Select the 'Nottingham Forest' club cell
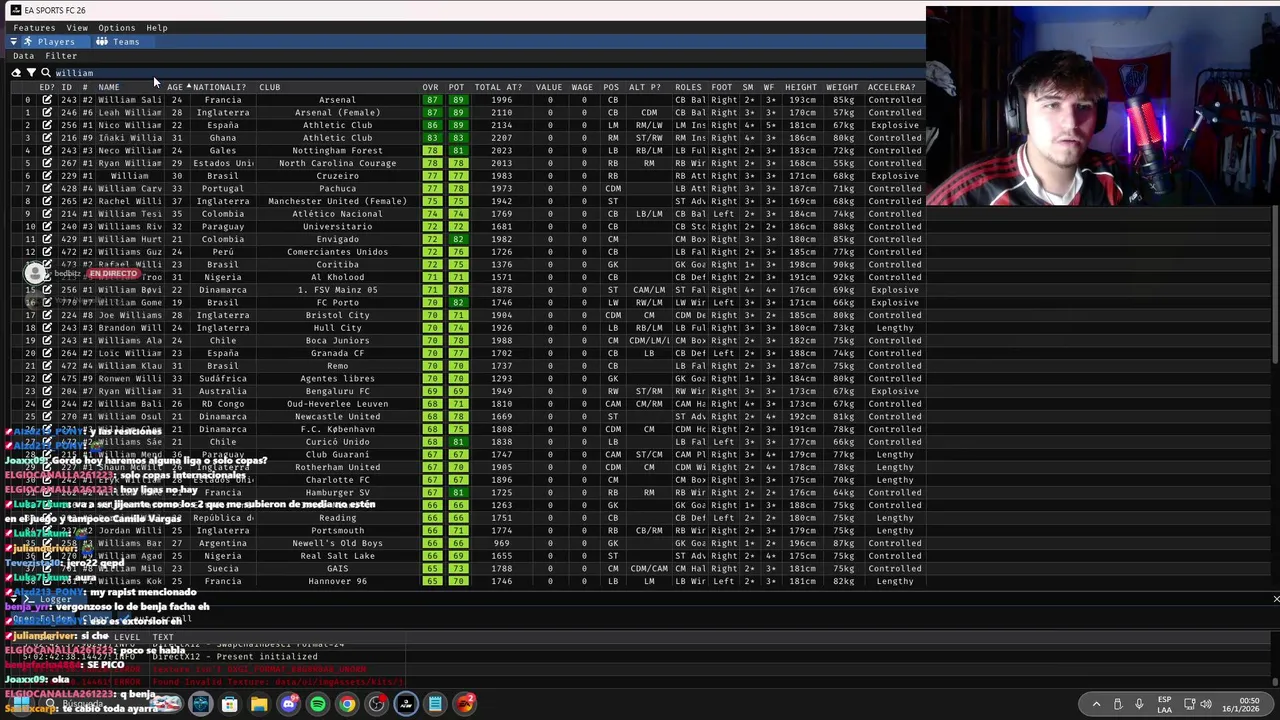The image size is (1280, 720). (x=337, y=151)
